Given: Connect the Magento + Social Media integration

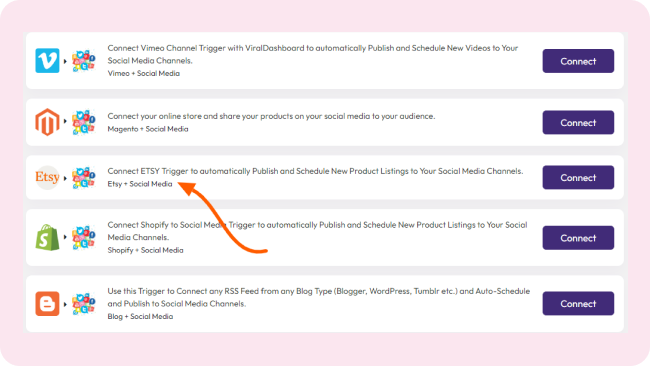Looking at the screenshot, I should pos(578,122).
